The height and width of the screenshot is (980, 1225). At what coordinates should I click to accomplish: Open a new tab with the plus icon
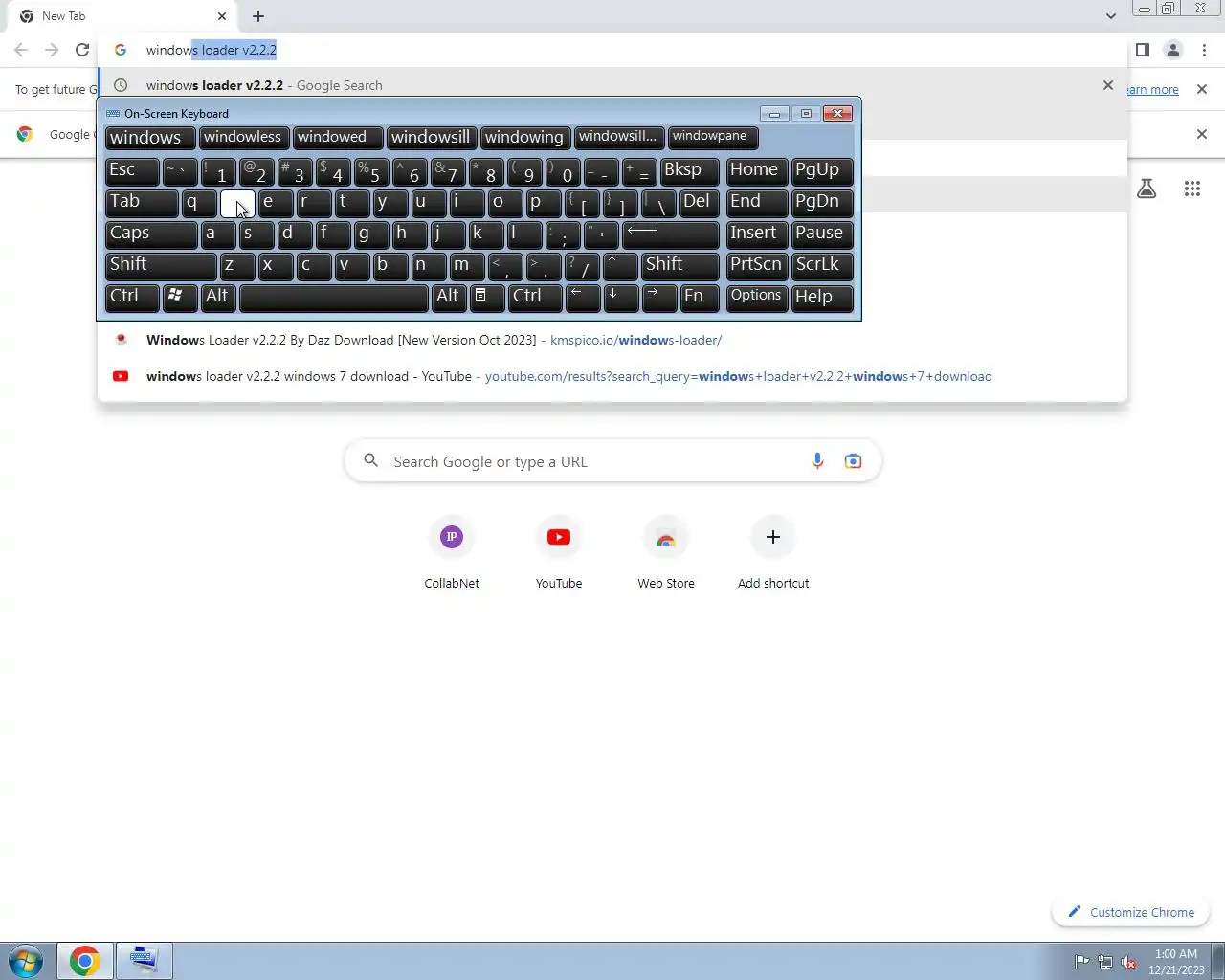coord(258,16)
